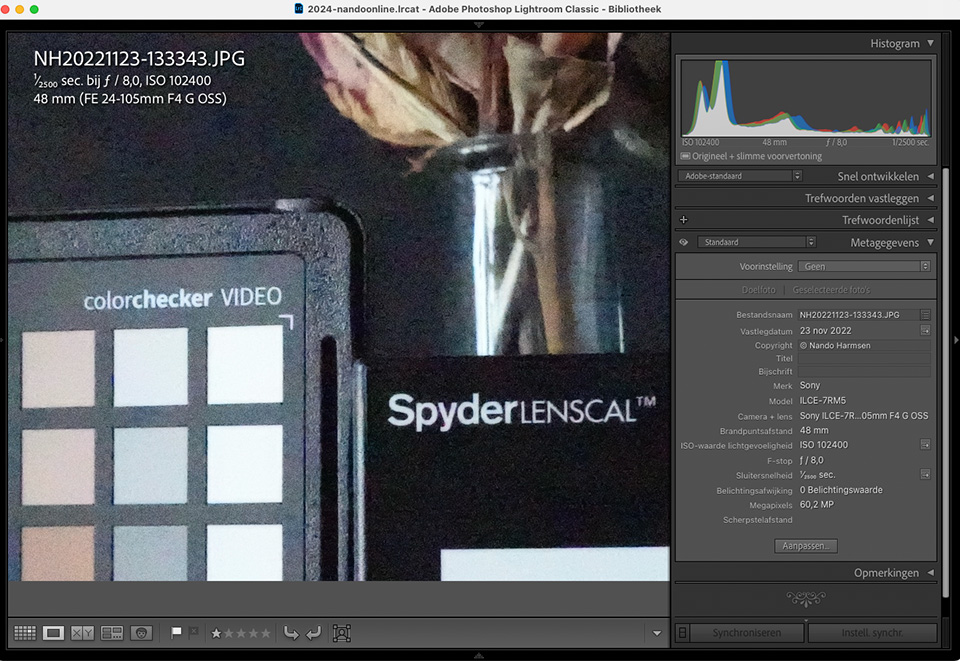960x661 pixels.
Task: Set the rating to five stars
Action: coord(265,633)
